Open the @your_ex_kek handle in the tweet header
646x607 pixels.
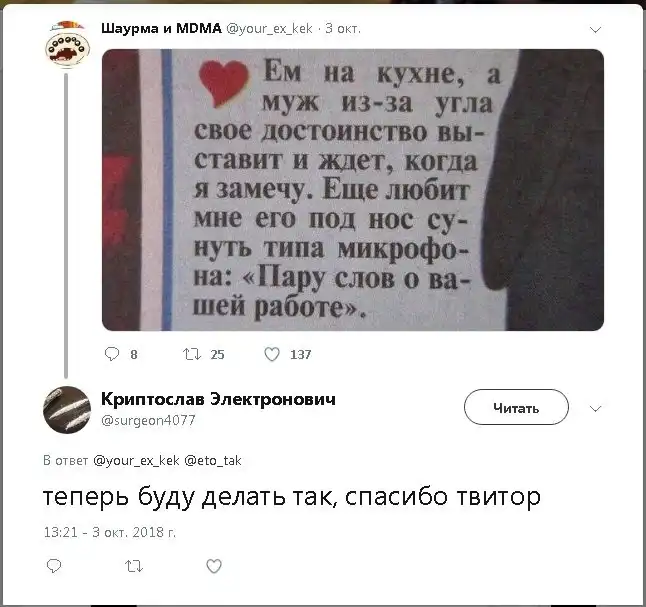(x=269, y=29)
